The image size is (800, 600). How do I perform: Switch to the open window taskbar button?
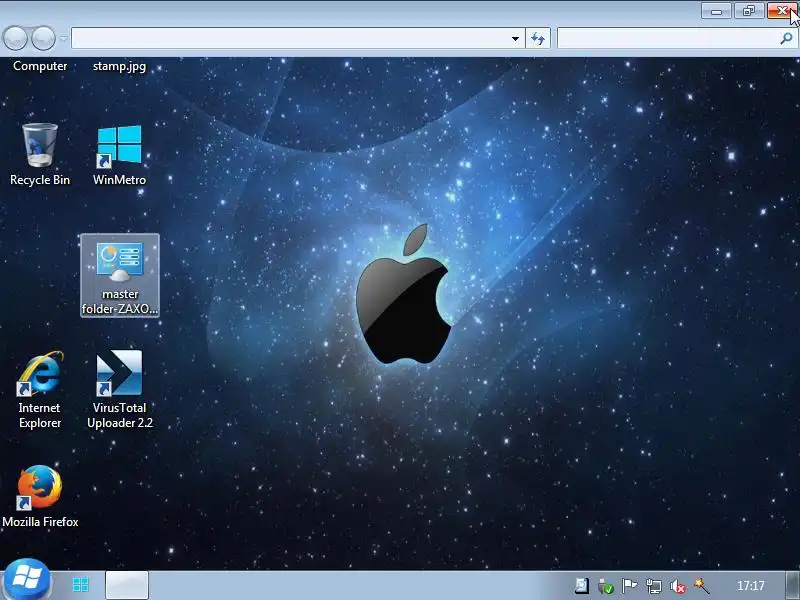tap(127, 585)
